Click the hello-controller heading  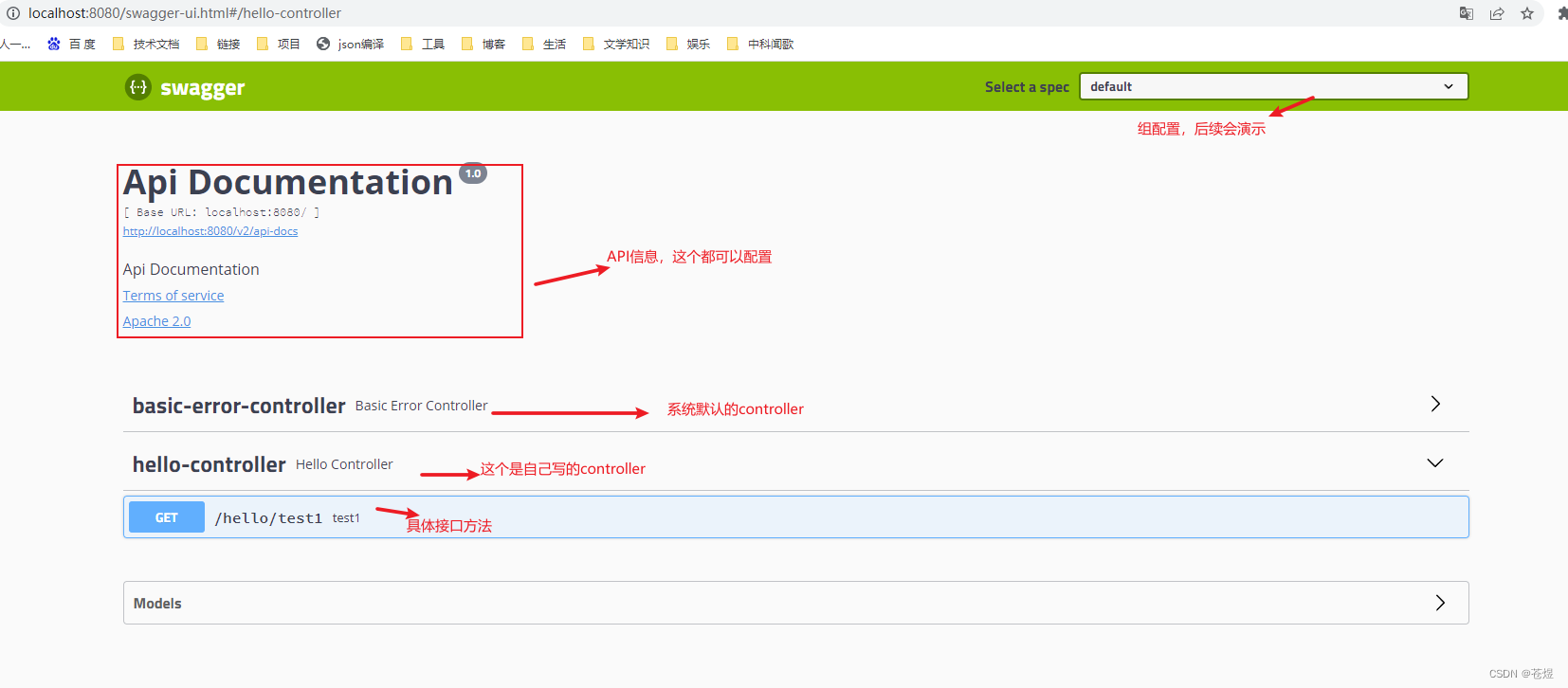tap(209, 464)
